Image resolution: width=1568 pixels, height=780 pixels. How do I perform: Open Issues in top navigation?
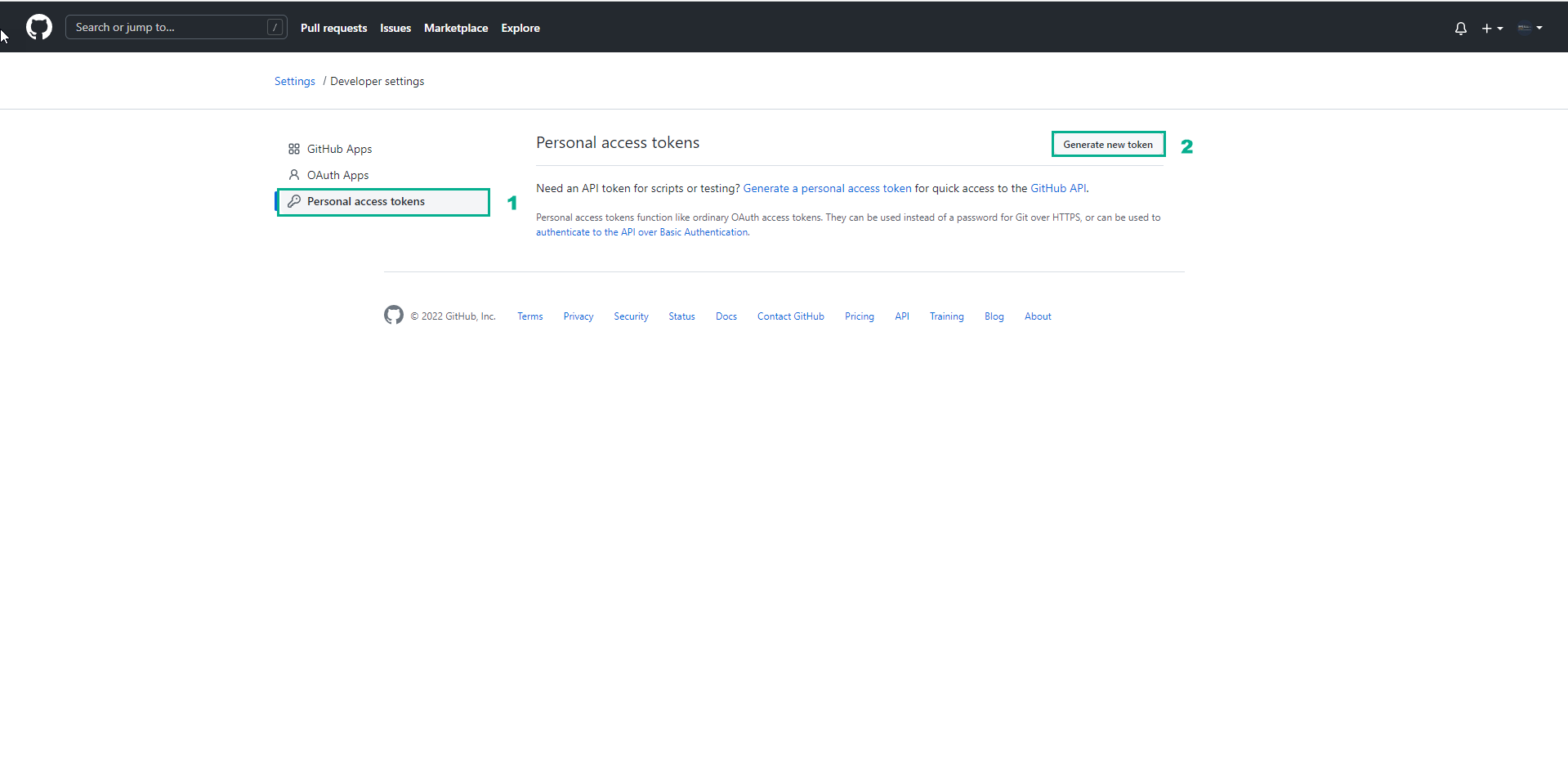tap(395, 28)
